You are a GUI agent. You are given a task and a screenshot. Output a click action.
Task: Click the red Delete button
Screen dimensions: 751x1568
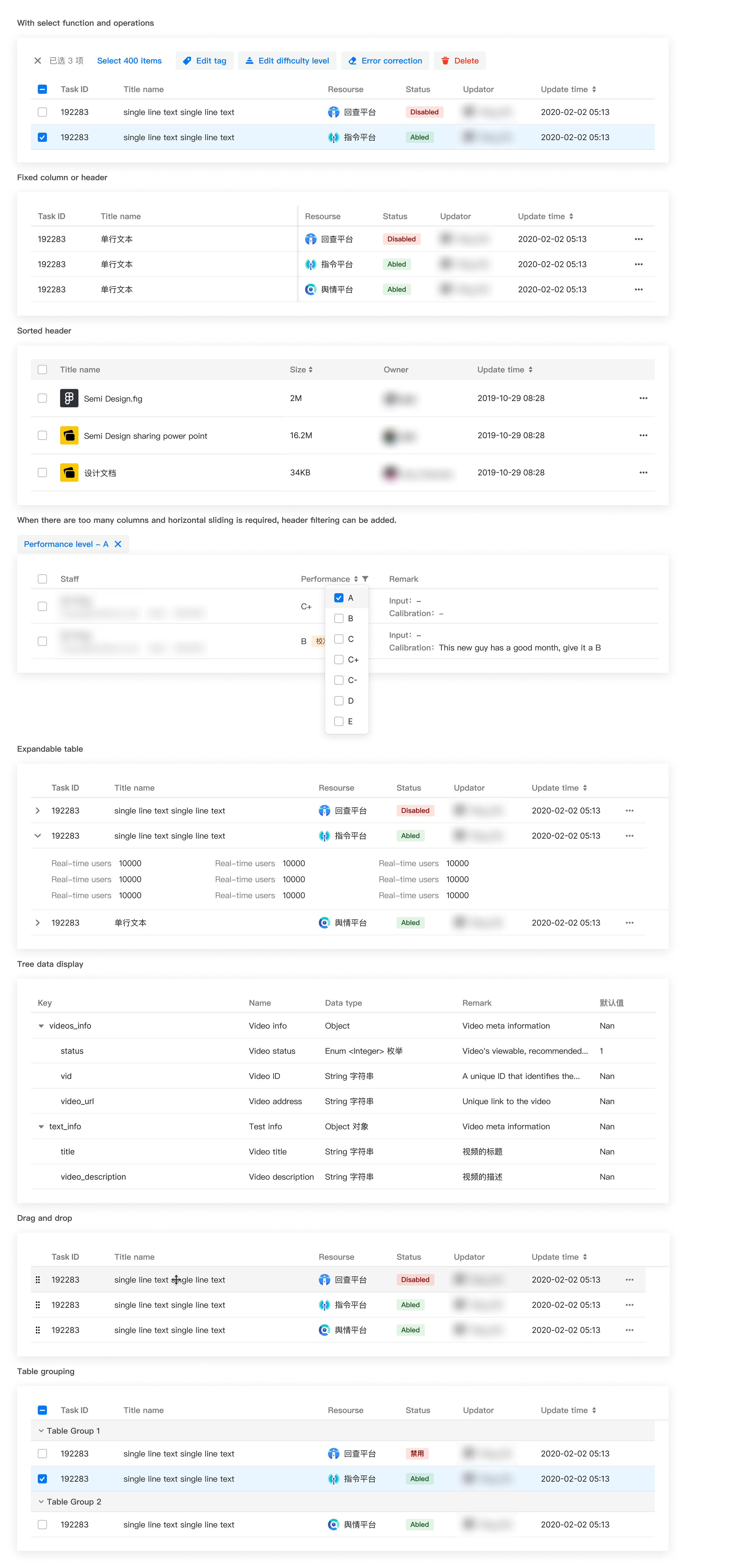click(x=460, y=61)
